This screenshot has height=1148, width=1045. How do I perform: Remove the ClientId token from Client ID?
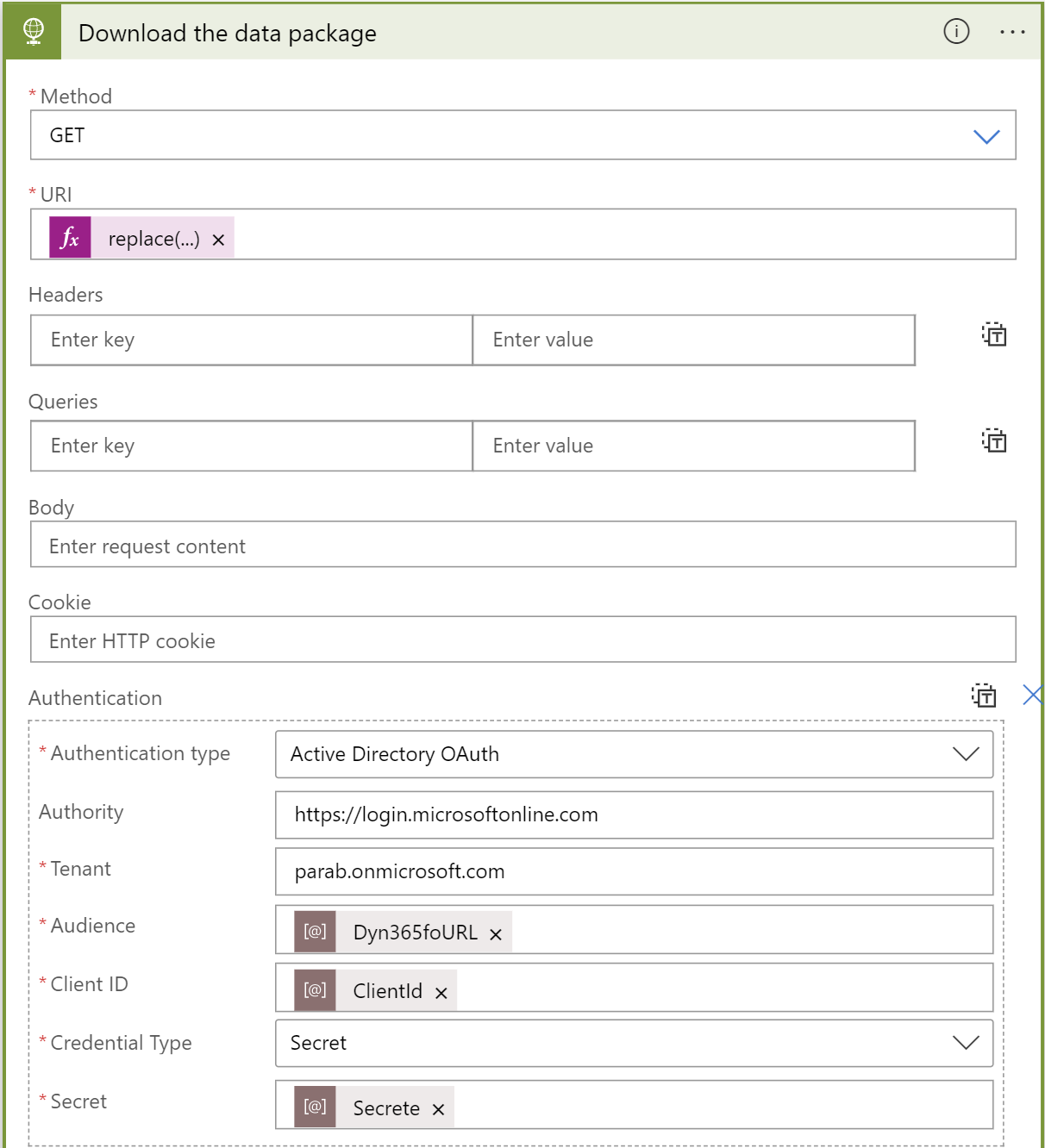pyautogui.click(x=441, y=991)
